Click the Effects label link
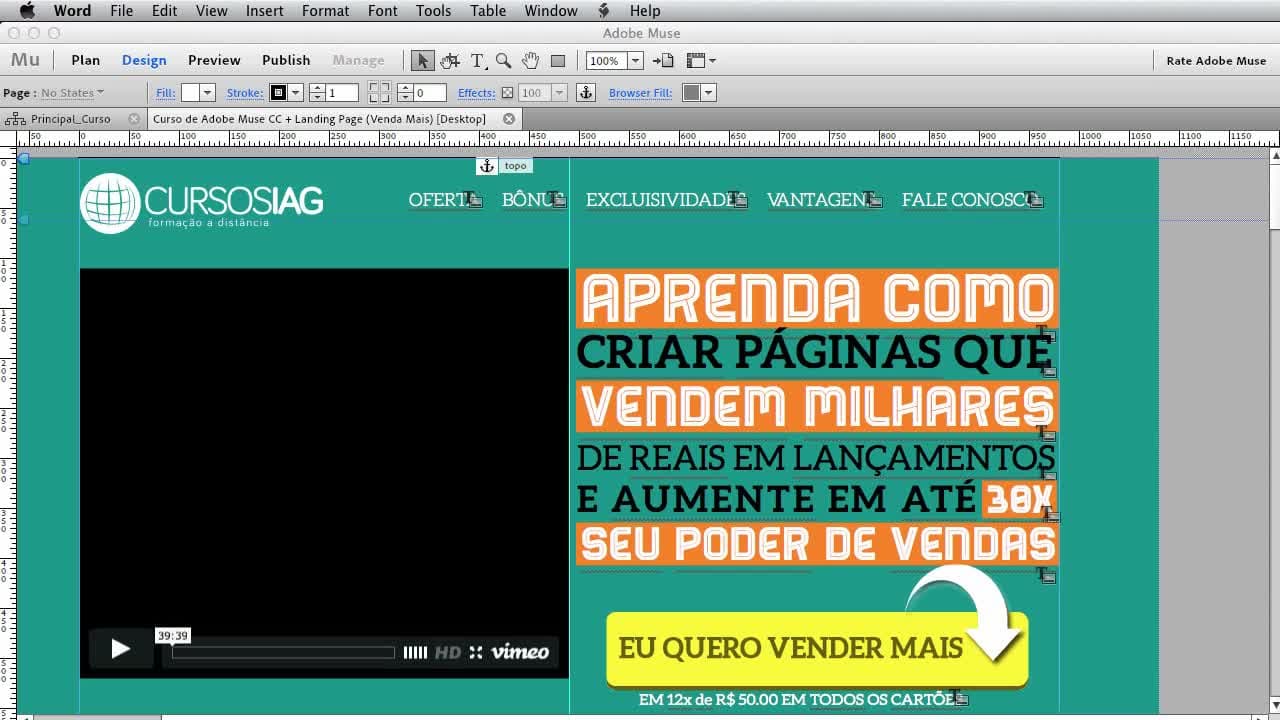This screenshot has height=720, width=1280. [476, 93]
